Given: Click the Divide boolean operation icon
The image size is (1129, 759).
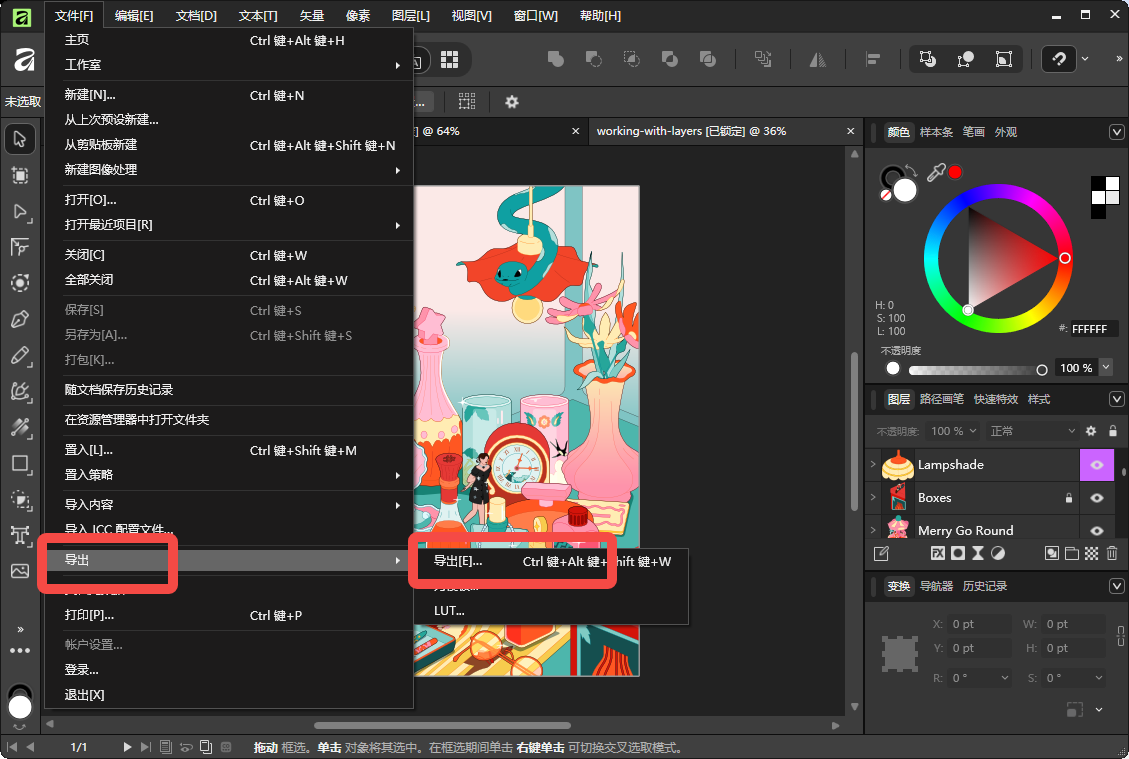Looking at the screenshot, I should click(x=708, y=59).
